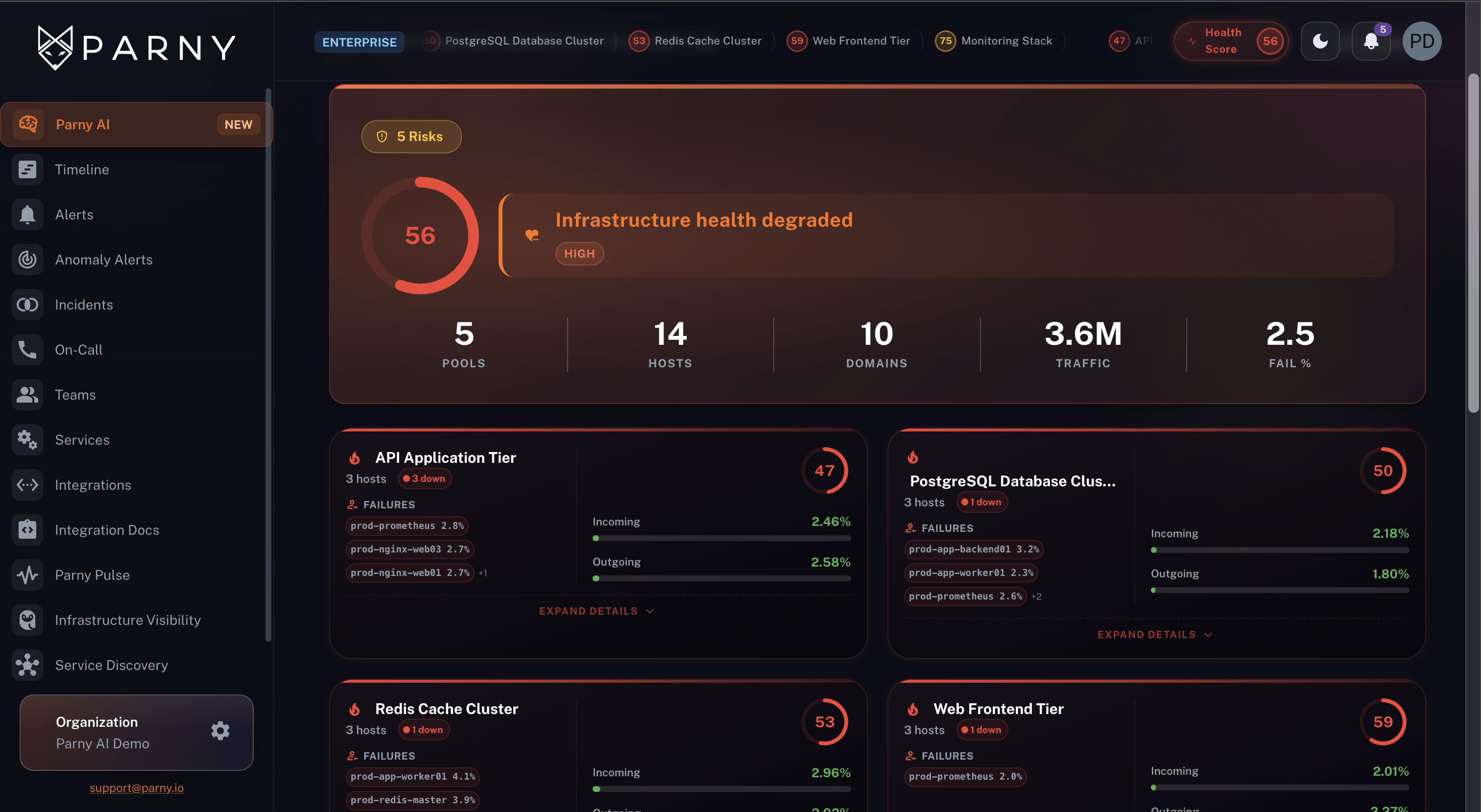Select Redis Cache Cluster in top bar
The image size is (1481, 812).
(694, 41)
